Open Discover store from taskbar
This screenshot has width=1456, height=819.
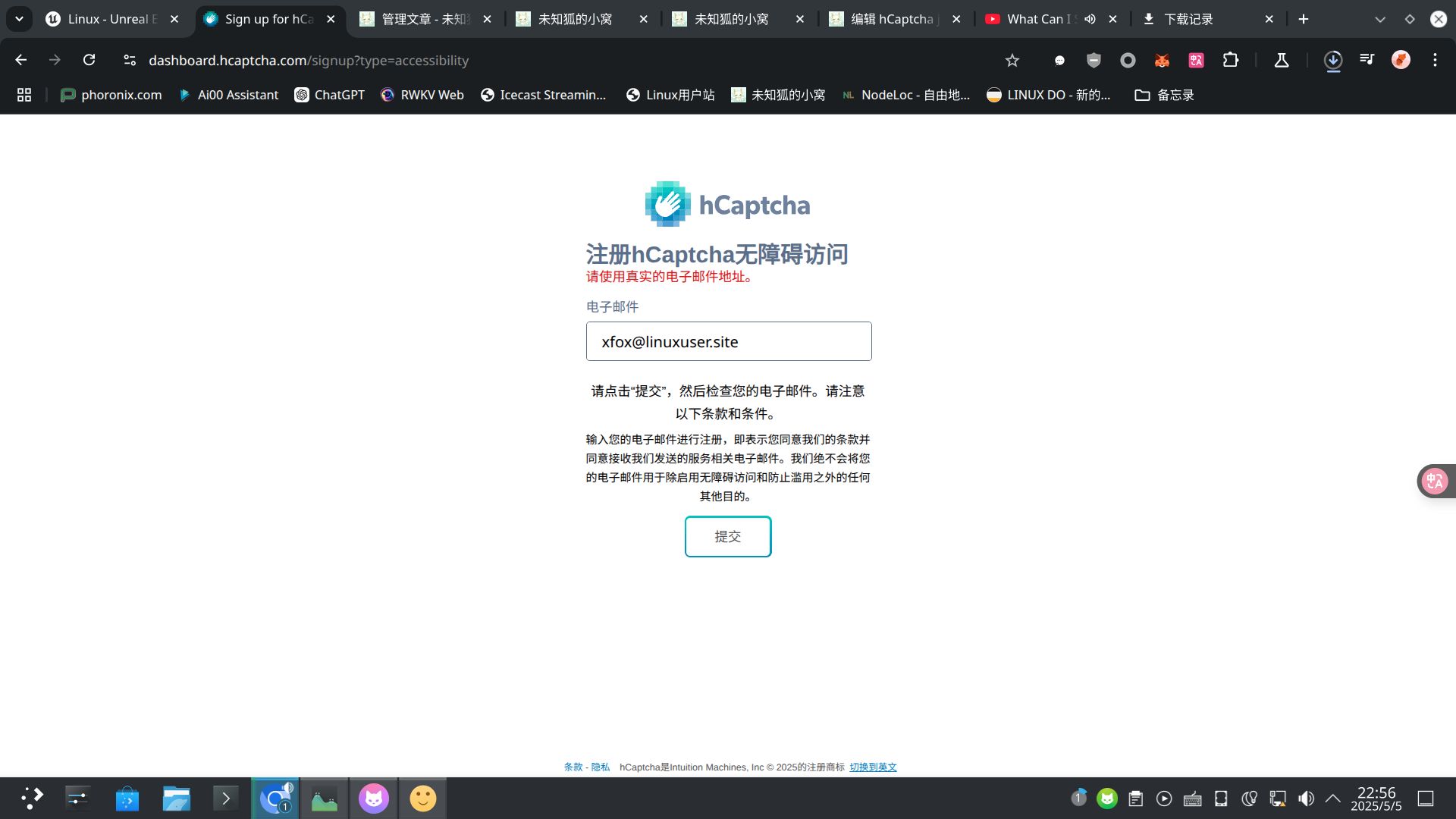click(127, 798)
